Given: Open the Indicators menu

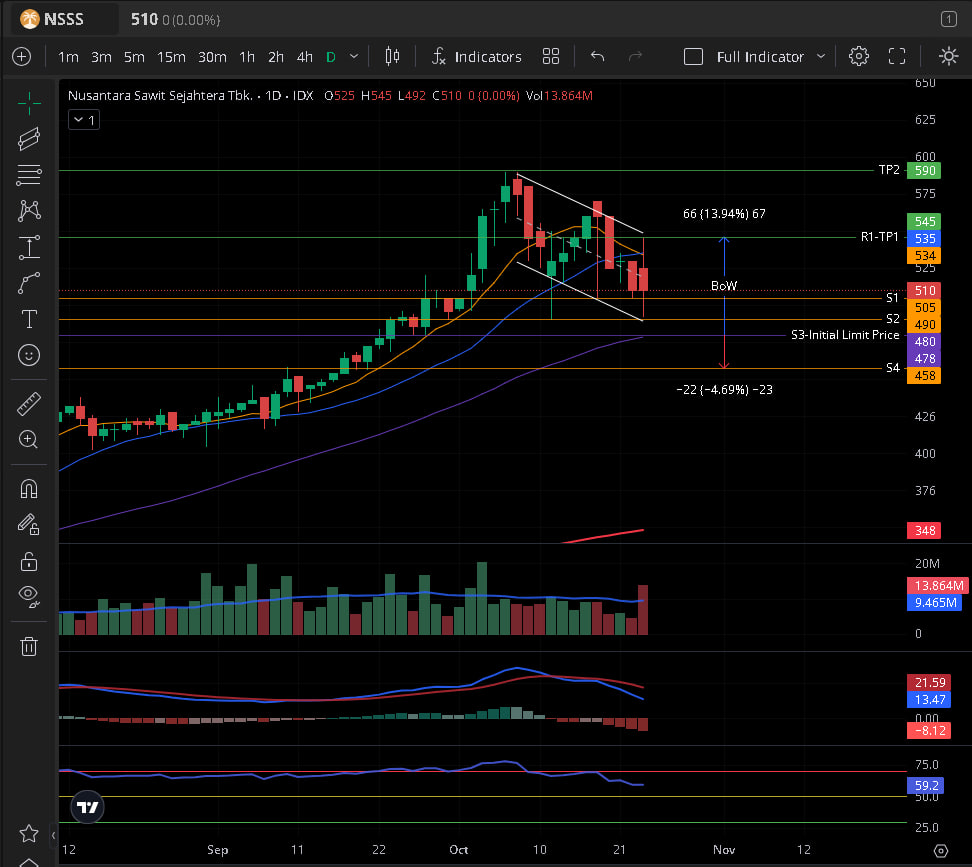Looking at the screenshot, I should 476,57.
